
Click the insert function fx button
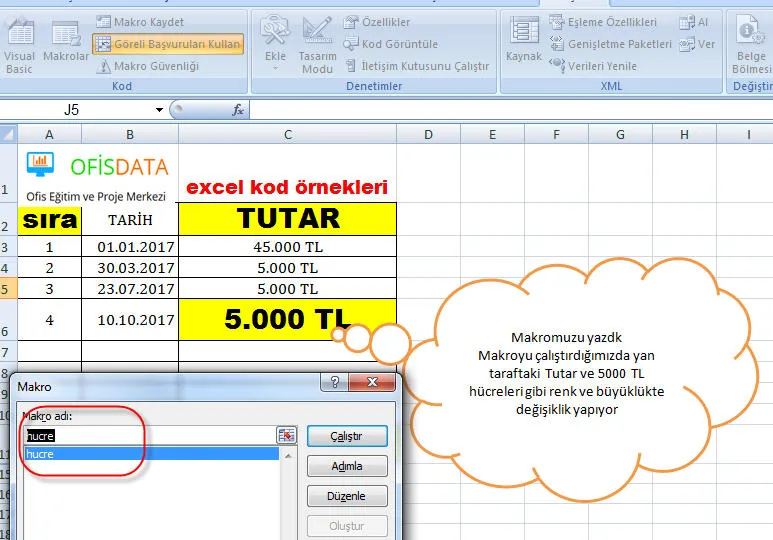238,110
